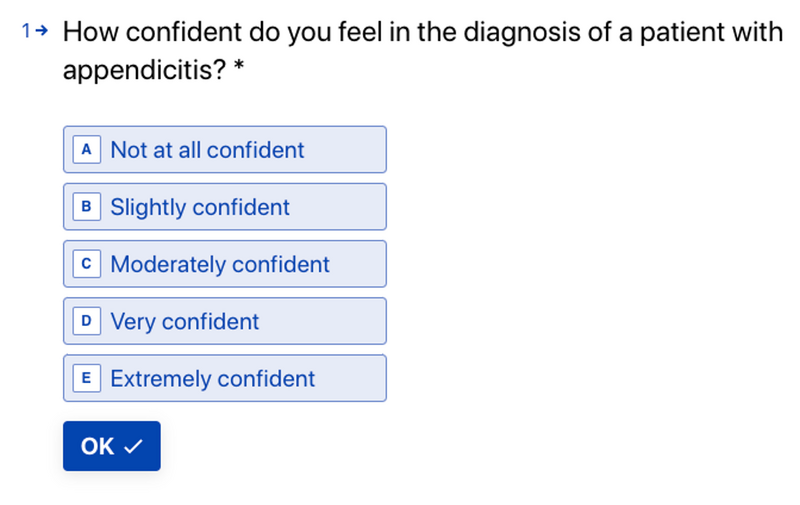This screenshot has width=800, height=505.
Task: Click the D key badge icon
Action: coord(87,321)
